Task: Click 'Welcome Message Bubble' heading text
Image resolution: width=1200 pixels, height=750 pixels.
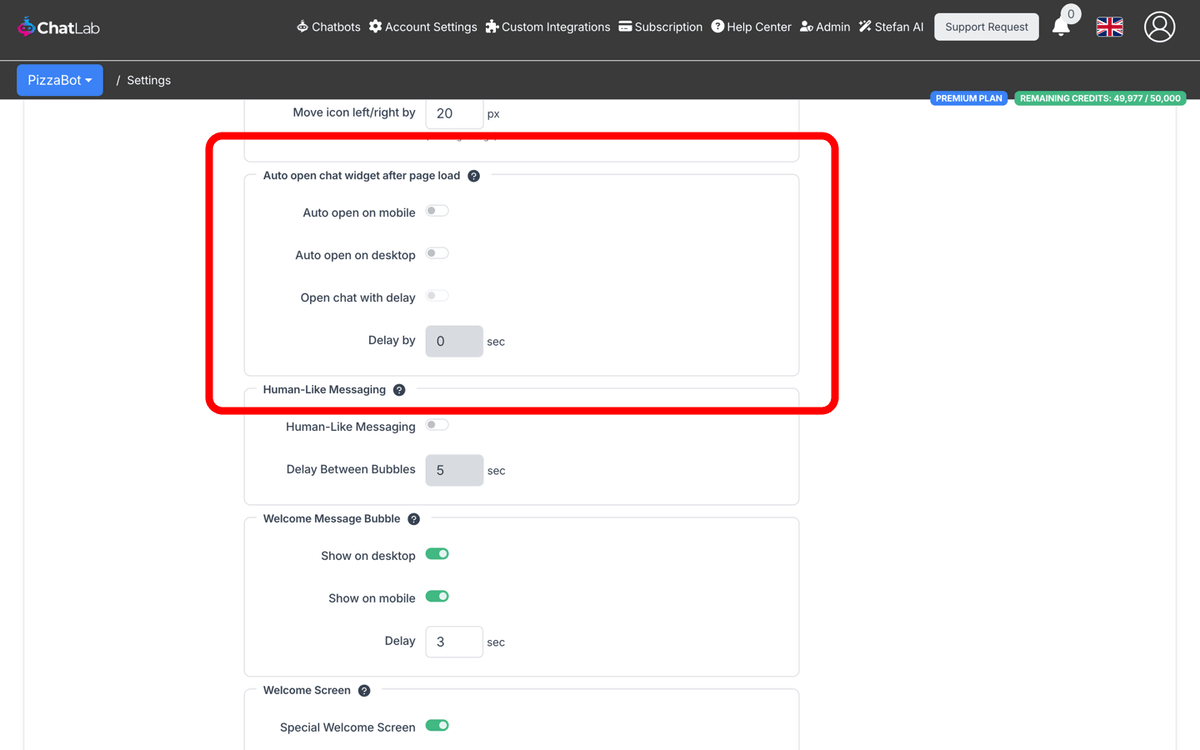Action: point(331,519)
